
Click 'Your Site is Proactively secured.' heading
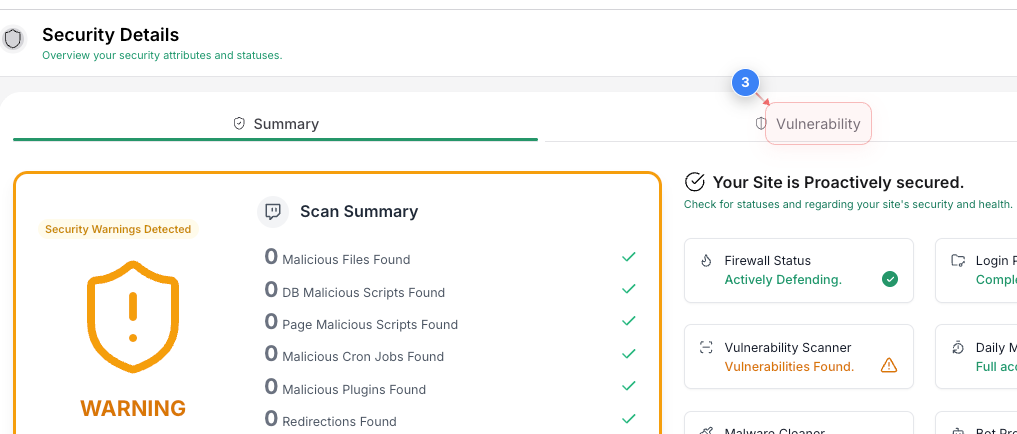pyautogui.click(x=838, y=182)
